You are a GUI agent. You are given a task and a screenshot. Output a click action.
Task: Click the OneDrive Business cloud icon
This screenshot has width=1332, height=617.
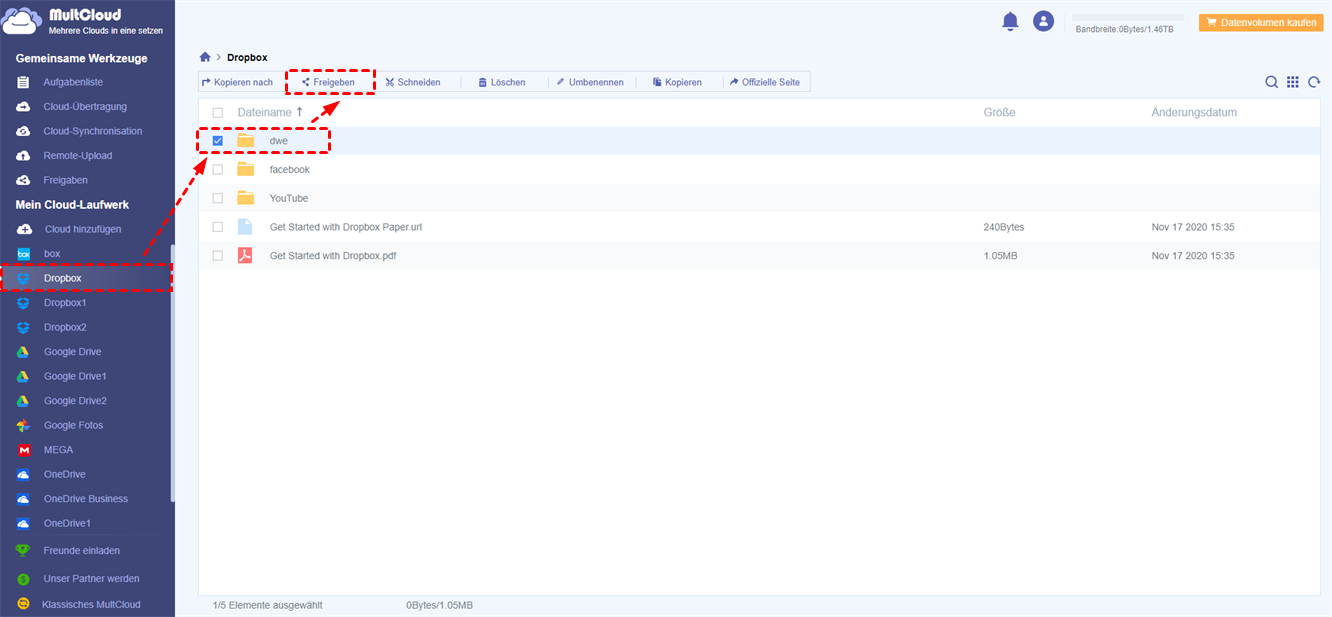[x=23, y=499]
